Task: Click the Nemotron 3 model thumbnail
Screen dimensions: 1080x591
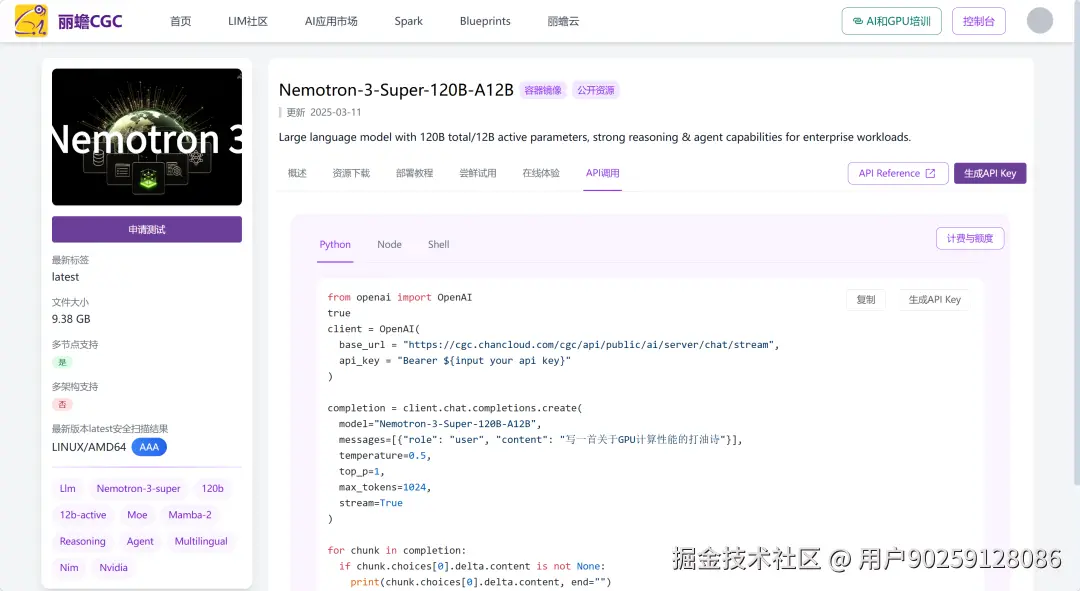Action: pyautogui.click(x=147, y=136)
